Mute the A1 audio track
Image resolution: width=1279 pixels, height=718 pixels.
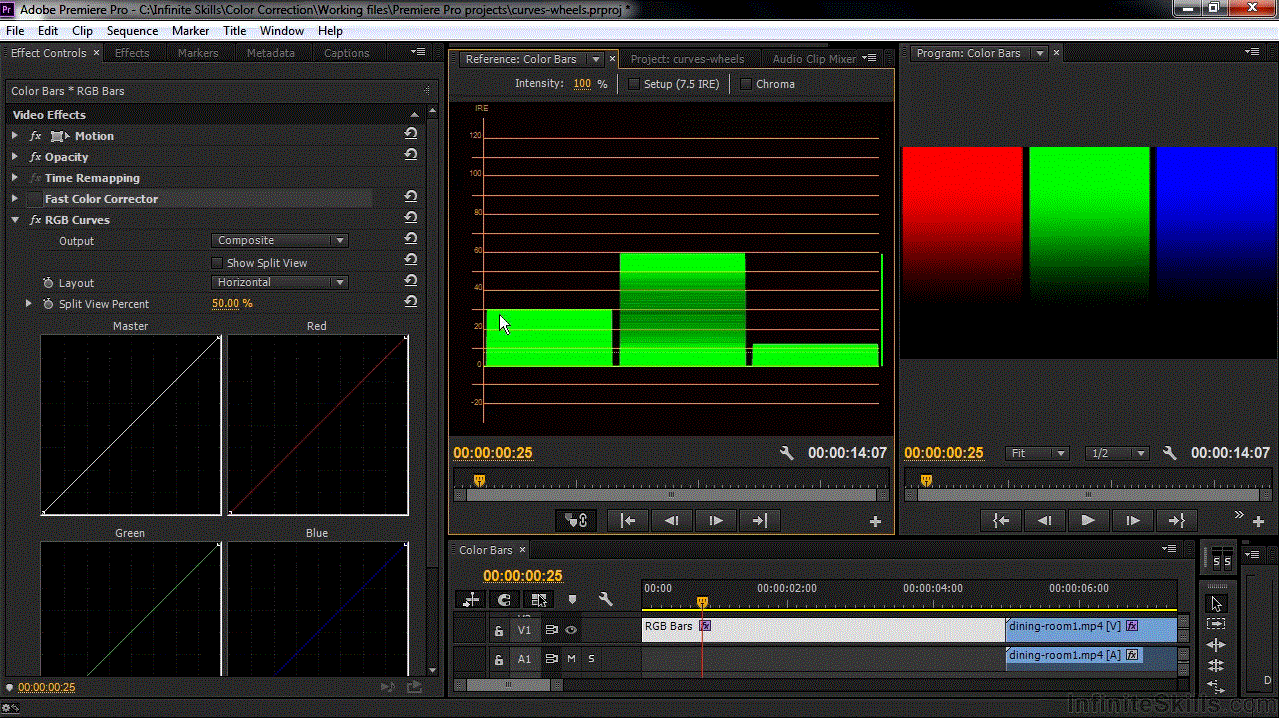coord(571,659)
